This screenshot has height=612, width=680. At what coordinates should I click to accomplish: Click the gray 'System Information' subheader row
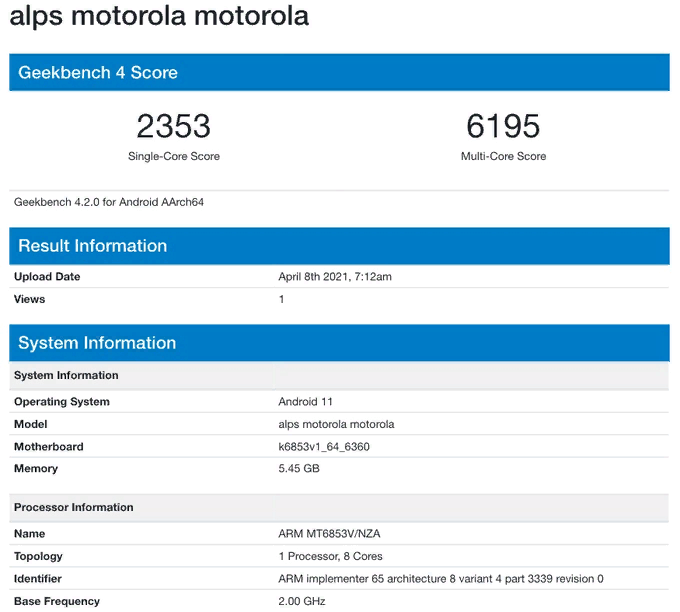tap(339, 375)
